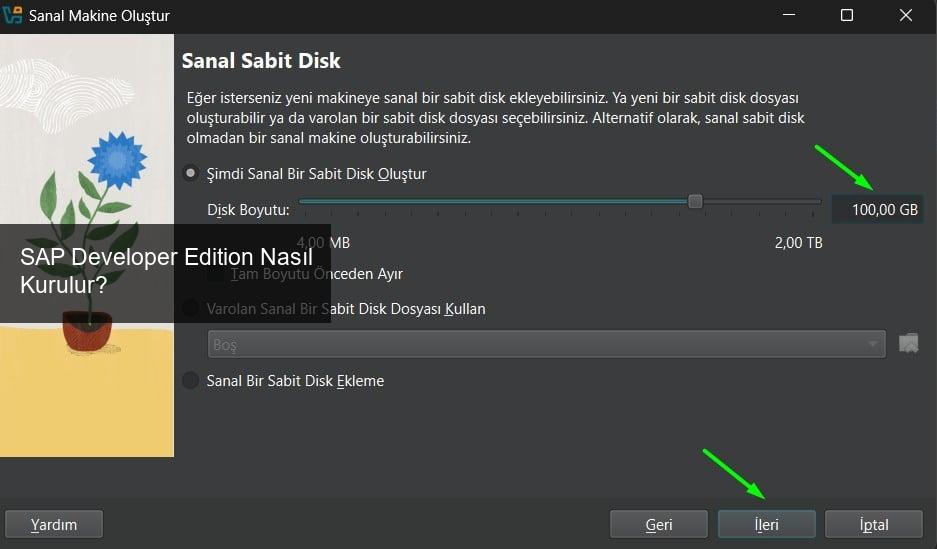The height and width of the screenshot is (549, 937).
Task: Click the 100,00 GB disk size field
Action: (877, 210)
